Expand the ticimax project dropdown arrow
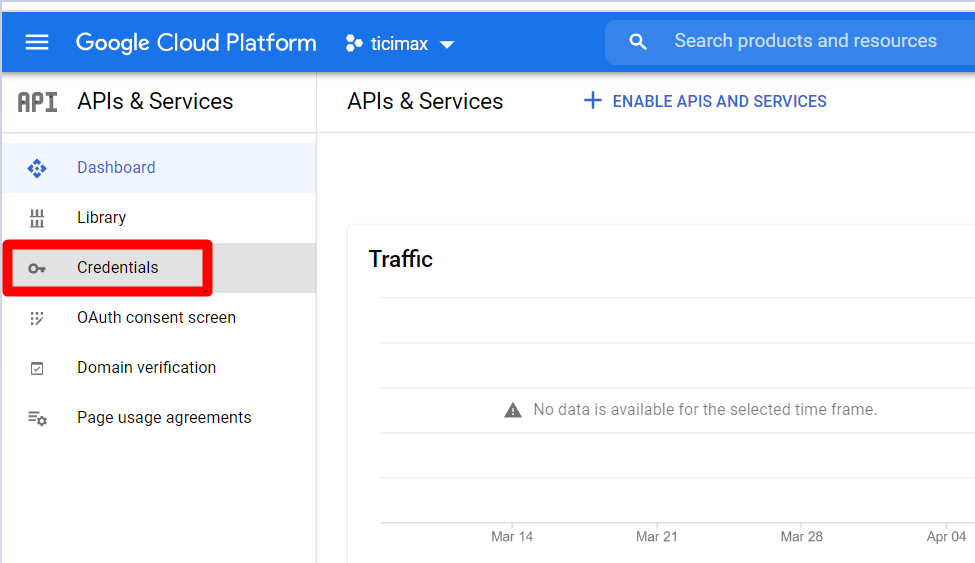Viewport: 975px width, 563px height. coord(446,44)
